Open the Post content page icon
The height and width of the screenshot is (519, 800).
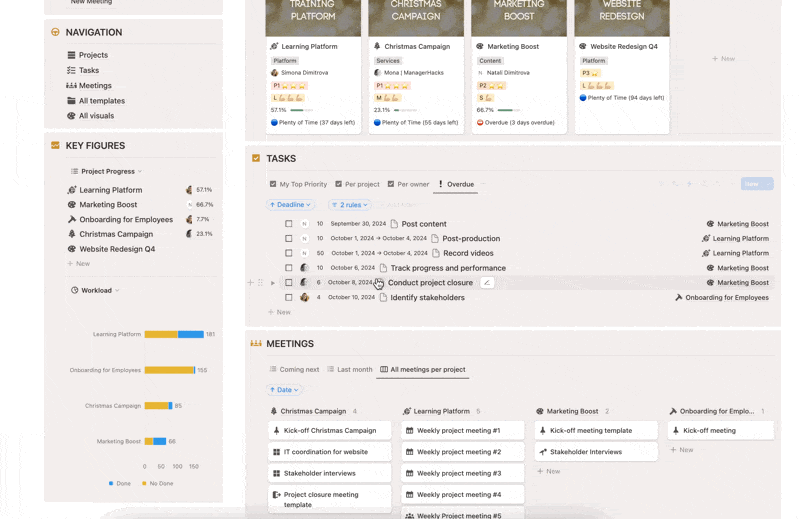tap(394, 224)
